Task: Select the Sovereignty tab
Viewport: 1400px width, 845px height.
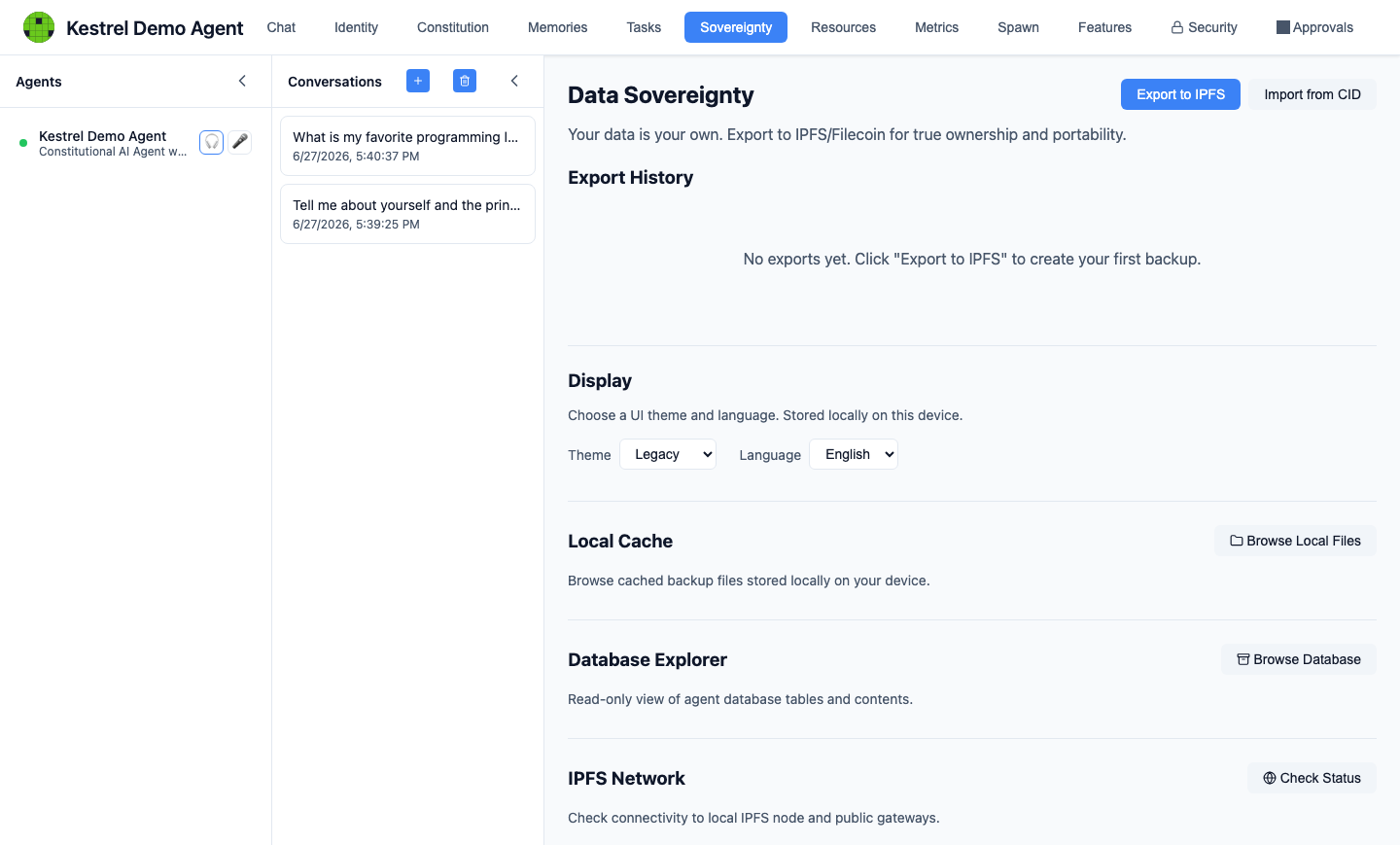Action: 736,27
